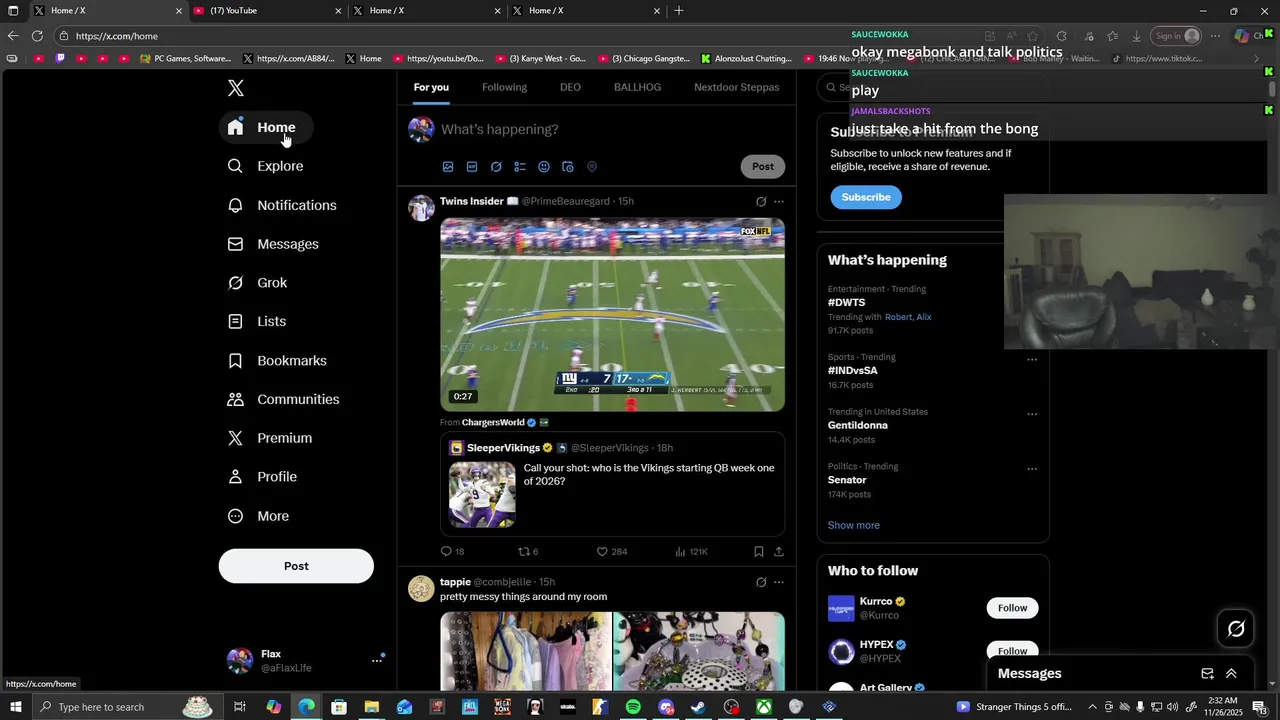The image size is (1280, 720).
Task: Share the Twins Insider post
Action: [x=779, y=551]
